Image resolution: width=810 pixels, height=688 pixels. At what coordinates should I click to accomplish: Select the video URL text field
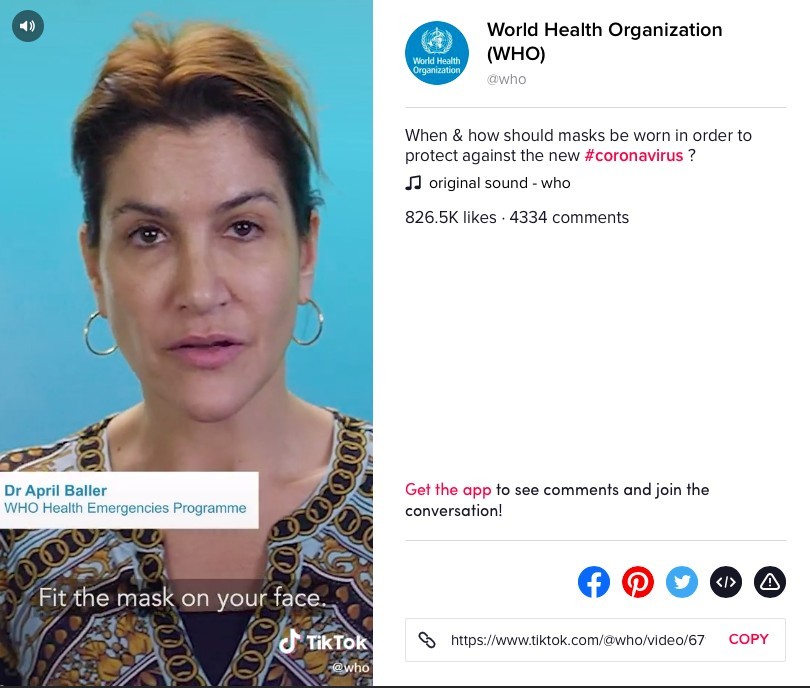point(578,640)
